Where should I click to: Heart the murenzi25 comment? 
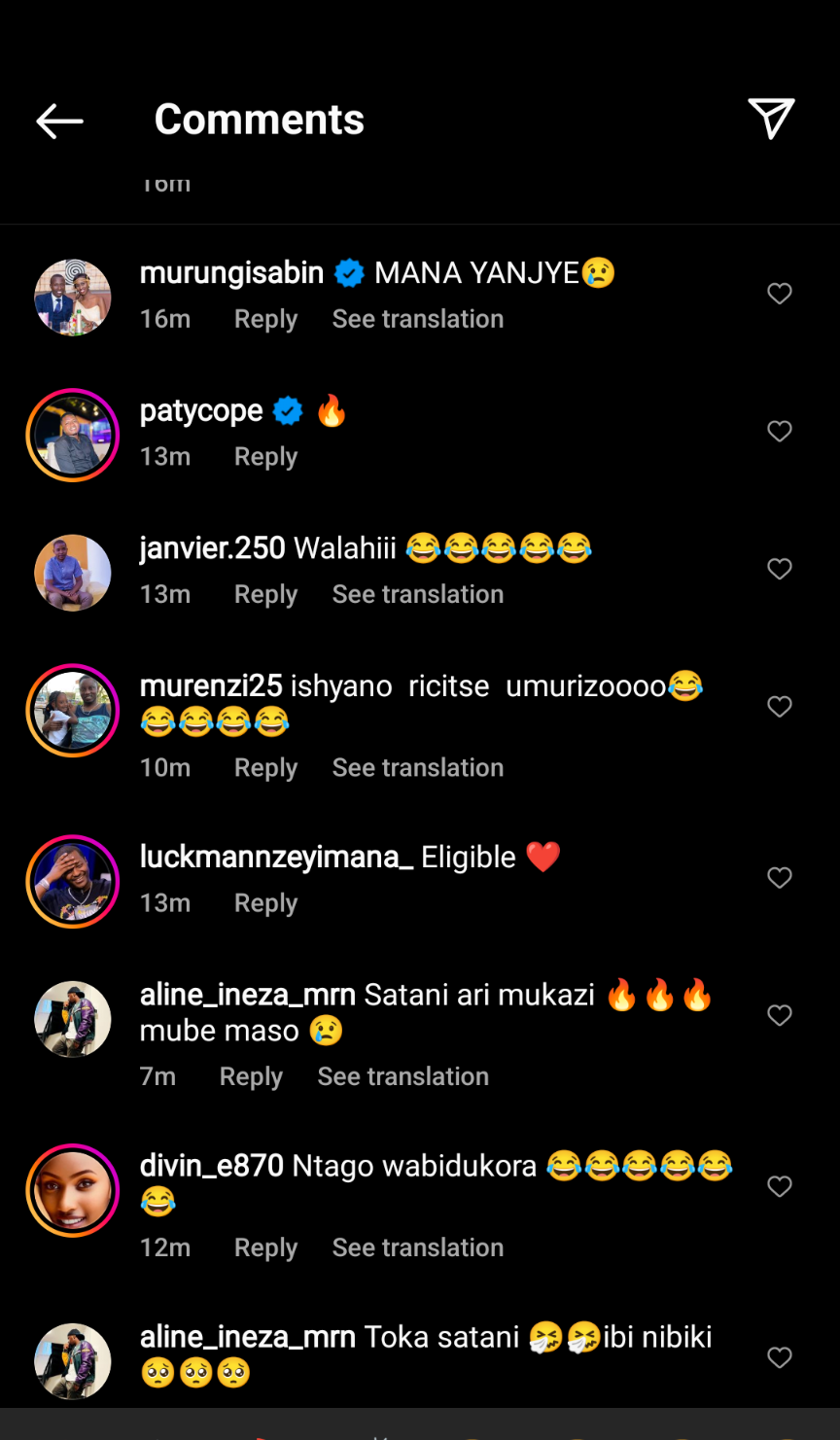click(x=780, y=707)
